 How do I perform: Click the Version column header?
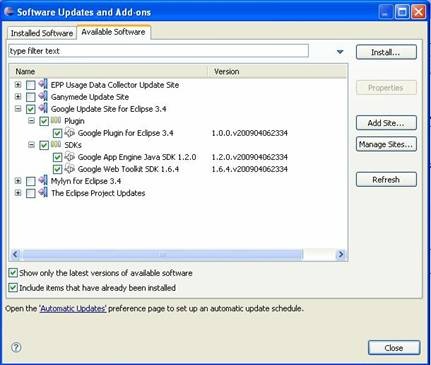click(x=277, y=71)
